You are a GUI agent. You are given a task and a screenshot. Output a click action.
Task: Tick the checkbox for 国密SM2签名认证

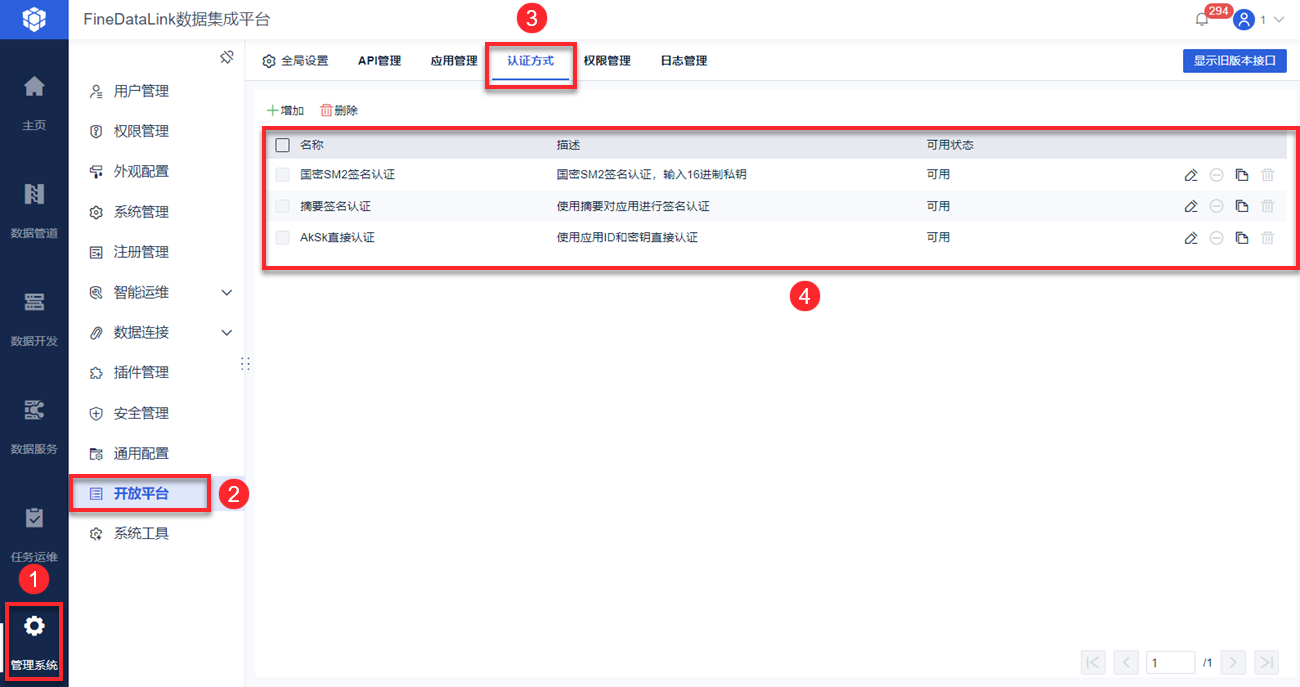(282, 175)
